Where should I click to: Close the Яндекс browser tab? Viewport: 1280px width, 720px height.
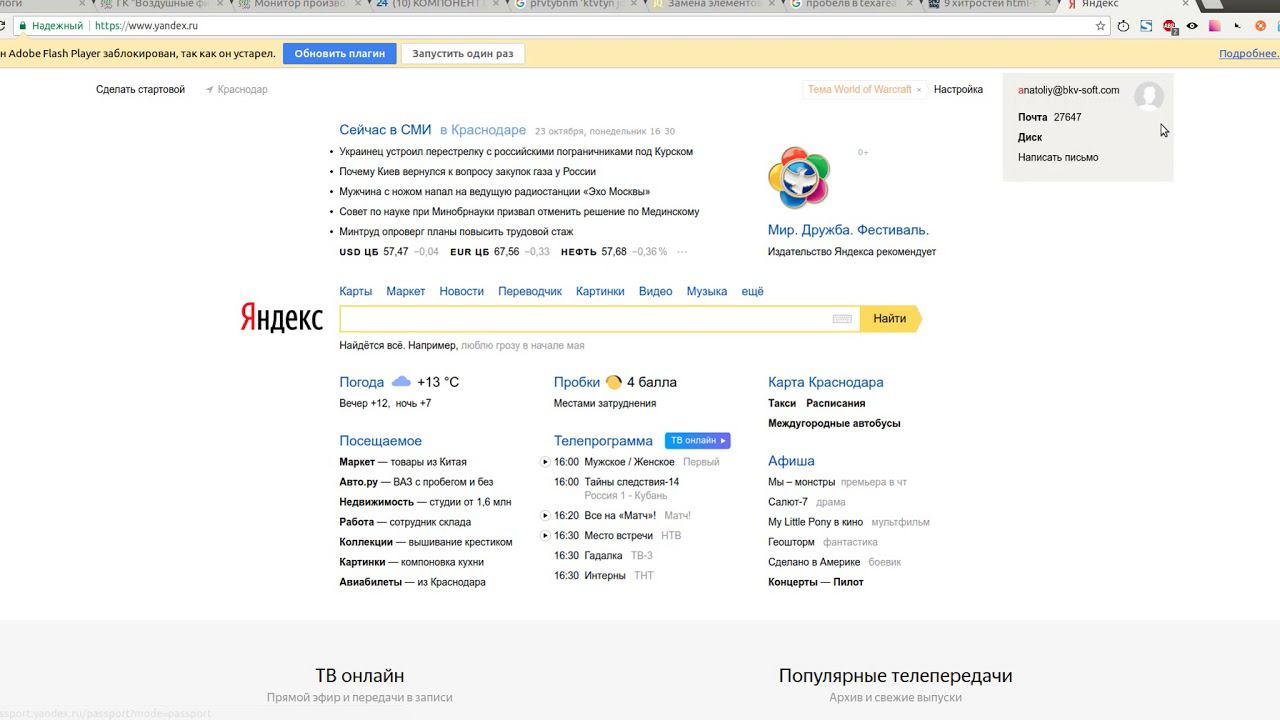(x=1185, y=4)
